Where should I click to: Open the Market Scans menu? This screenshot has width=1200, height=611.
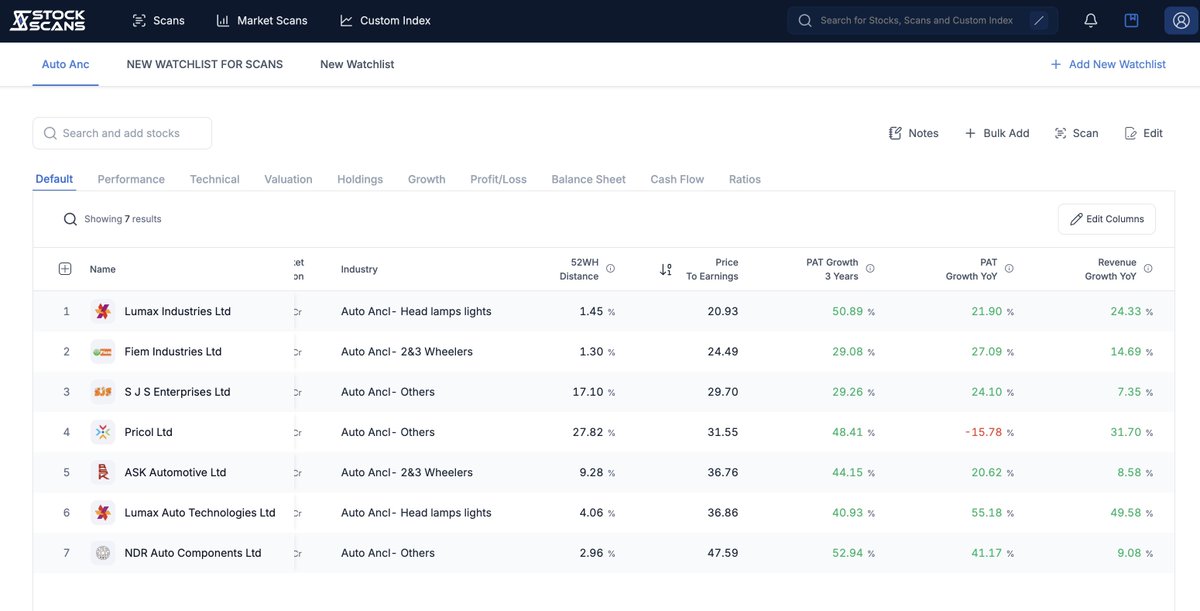[262, 20]
